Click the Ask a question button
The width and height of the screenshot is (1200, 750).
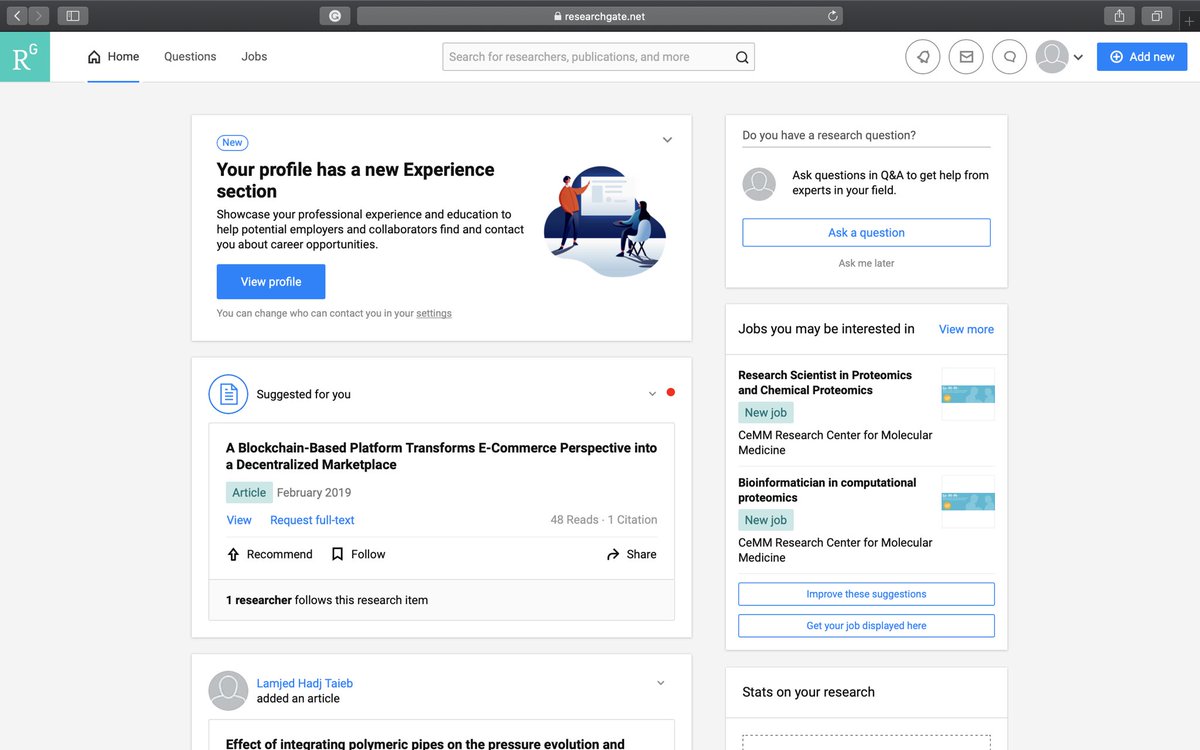coord(866,233)
